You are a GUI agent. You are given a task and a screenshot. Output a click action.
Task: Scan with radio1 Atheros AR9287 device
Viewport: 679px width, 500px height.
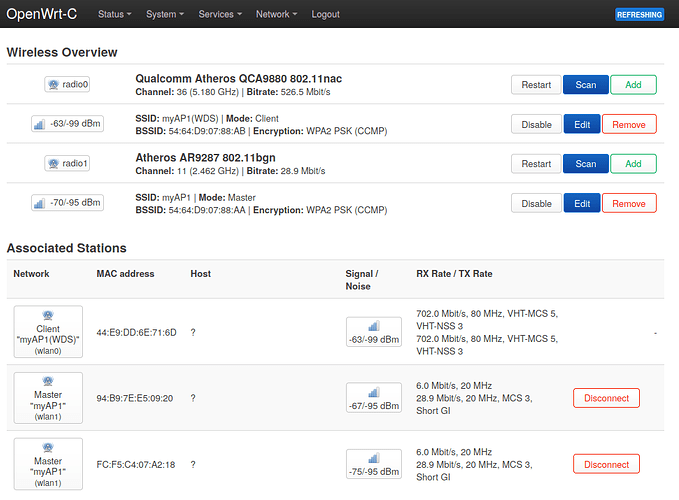pos(585,164)
